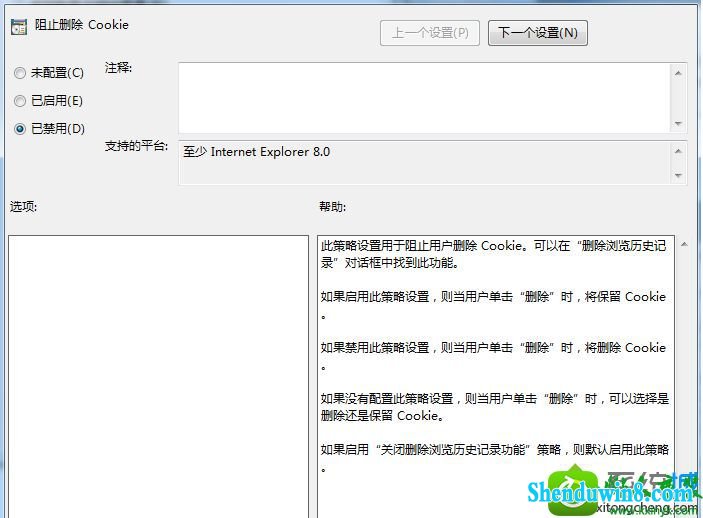The height and width of the screenshot is (518, 703).
Task: Click the empty 选项 options panel
Action: pyautogui.click(x=158, y=377)
